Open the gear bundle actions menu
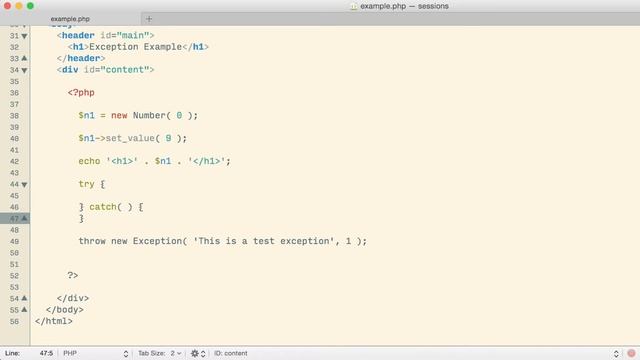 point(198,353)
